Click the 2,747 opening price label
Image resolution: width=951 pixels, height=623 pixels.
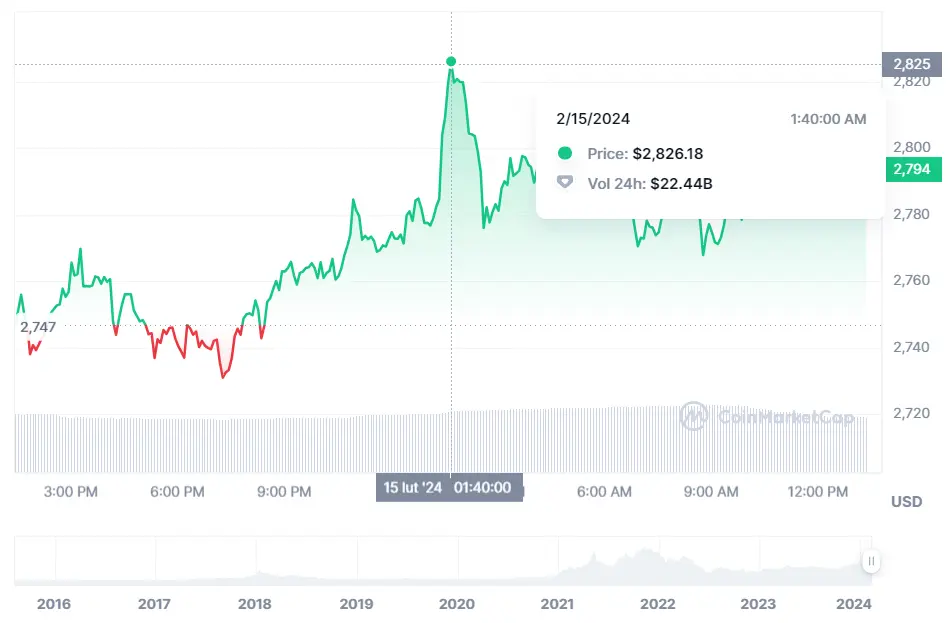38,327
